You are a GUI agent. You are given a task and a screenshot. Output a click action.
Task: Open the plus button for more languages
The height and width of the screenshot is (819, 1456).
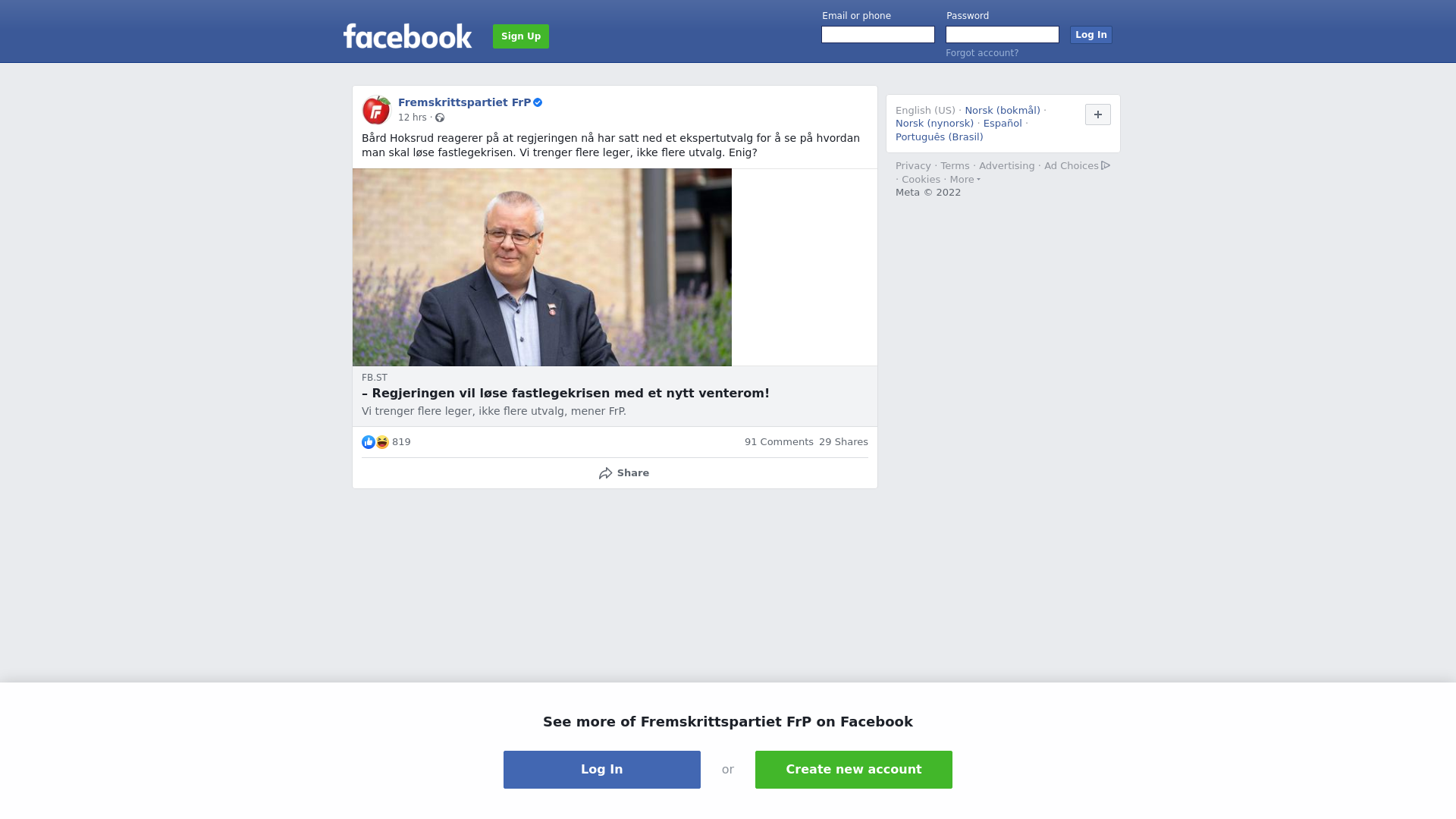tap(1098, 115)
